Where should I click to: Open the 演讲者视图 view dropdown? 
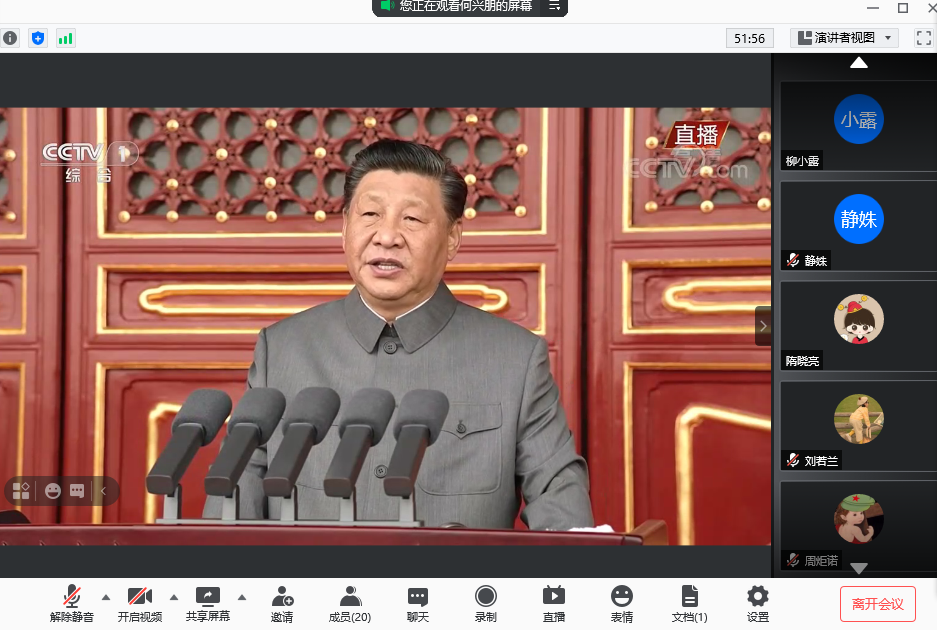845,38
